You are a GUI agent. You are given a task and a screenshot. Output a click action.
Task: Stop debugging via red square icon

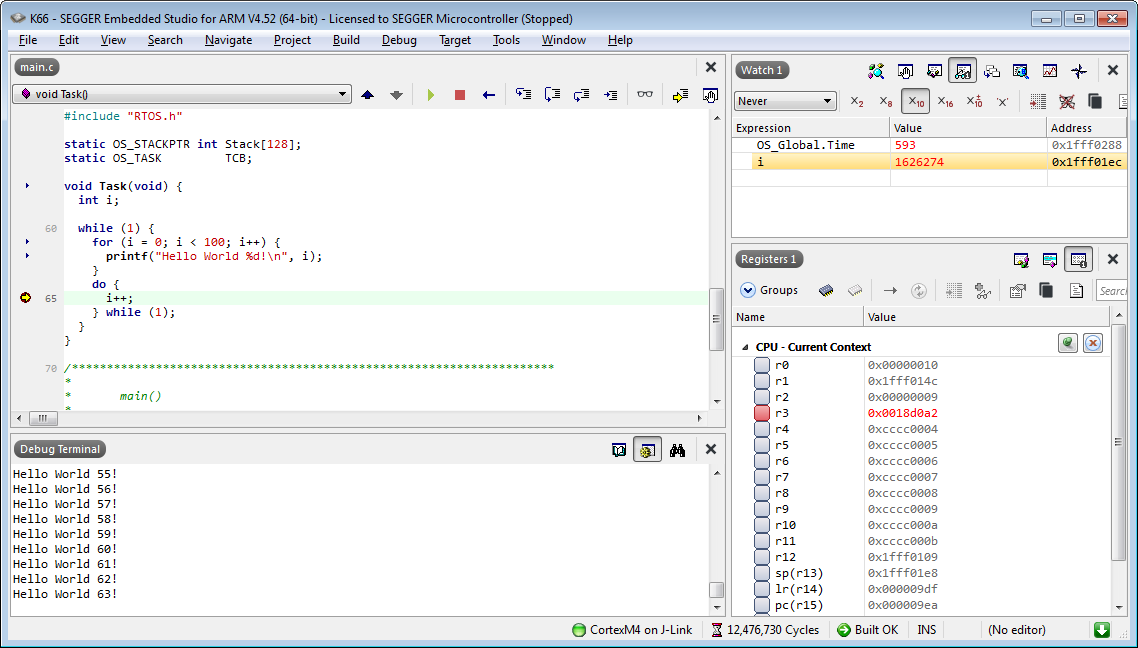[x=459, y=94]
